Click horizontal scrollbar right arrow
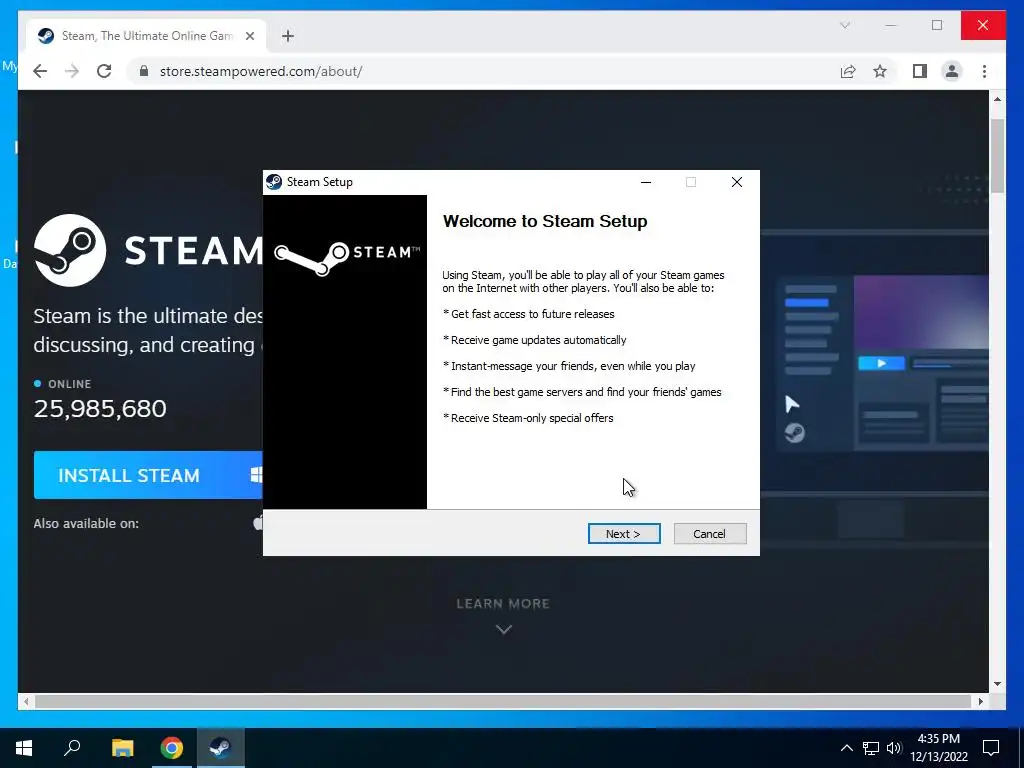This screenshot has height=768, width=1024. [980, 701]
